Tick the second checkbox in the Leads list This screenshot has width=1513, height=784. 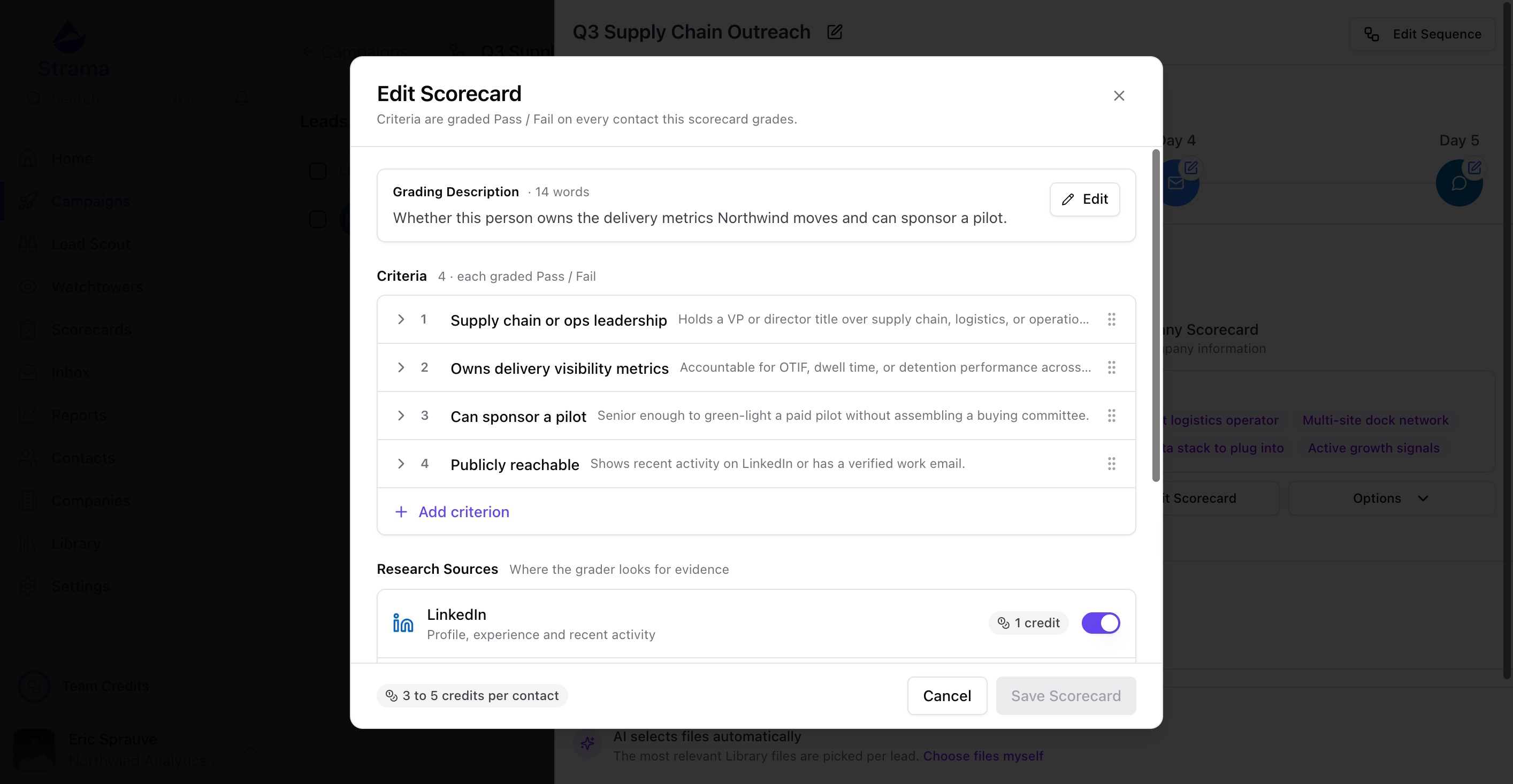[318, 219]
